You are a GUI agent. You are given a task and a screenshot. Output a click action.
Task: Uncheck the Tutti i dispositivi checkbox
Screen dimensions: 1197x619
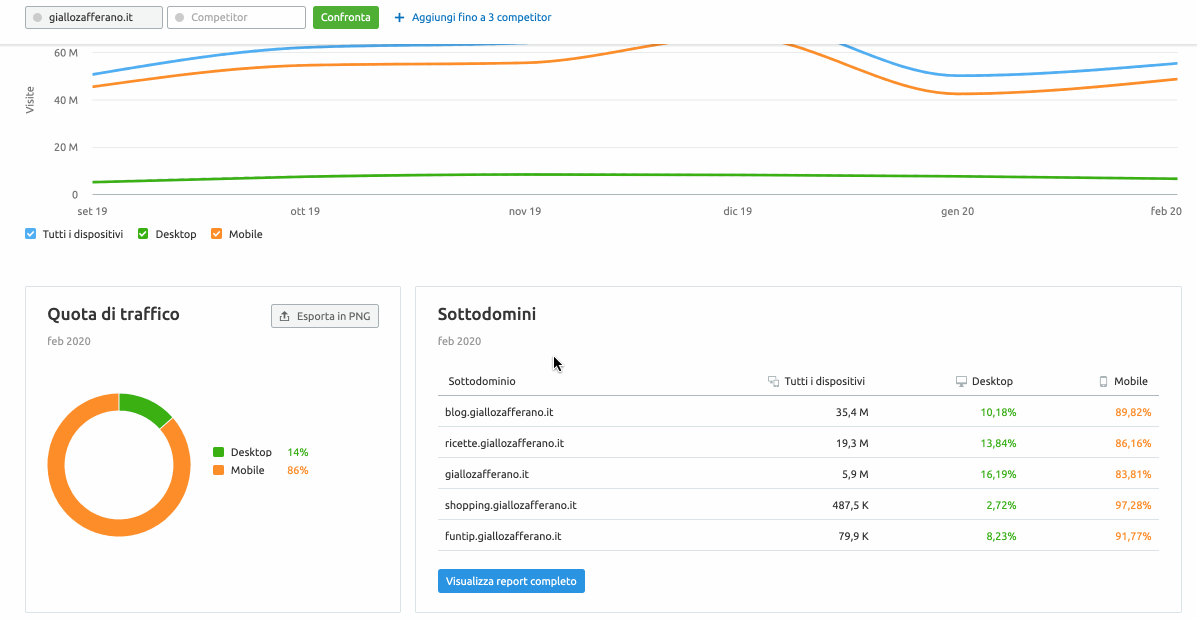31,234
